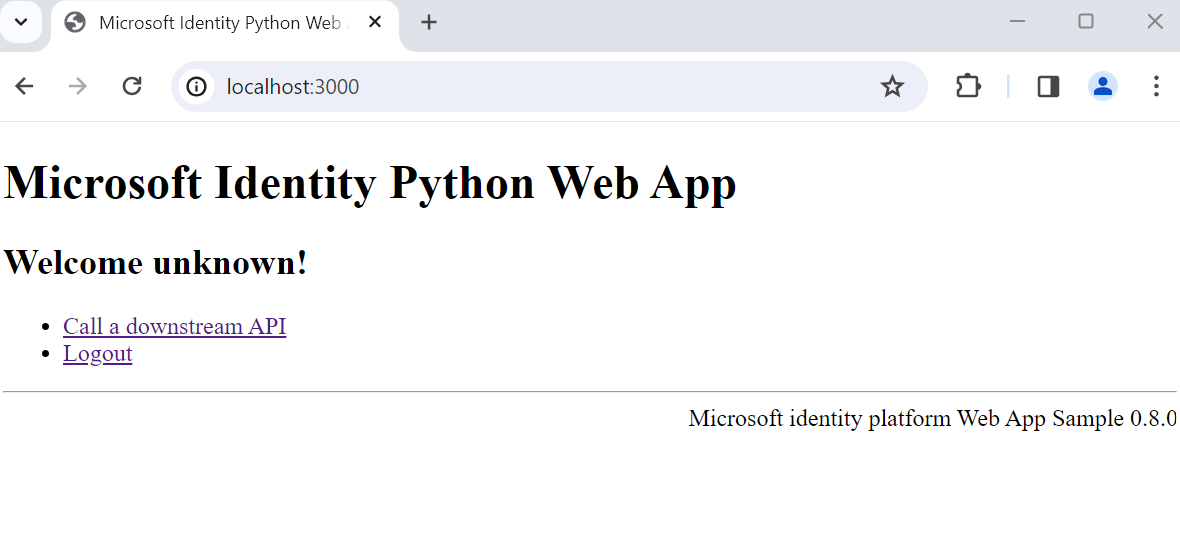Click the forward navigation arrow
The height and width of the screenshot is (535, 1180).
coord(78,87)
